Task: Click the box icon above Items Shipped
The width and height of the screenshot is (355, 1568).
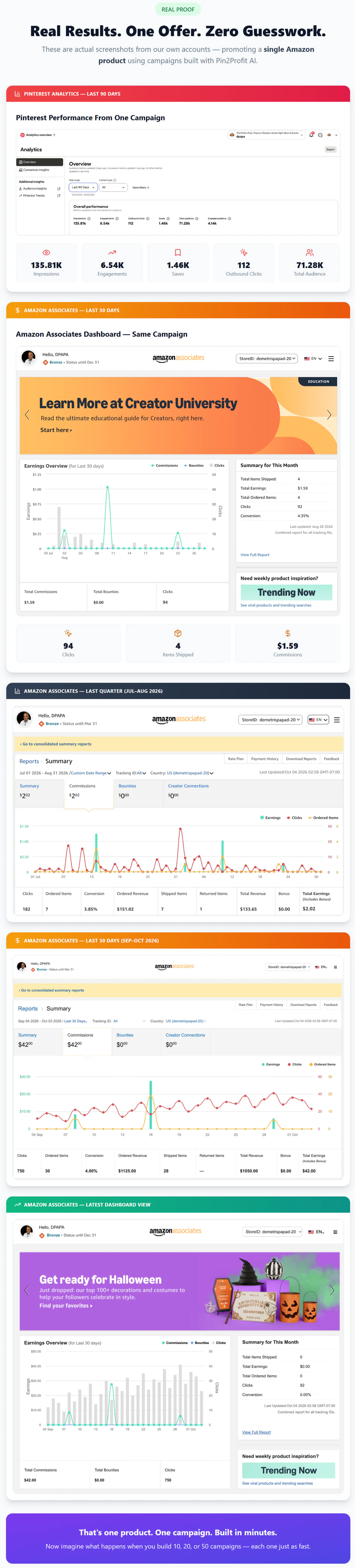Action: (178, 634)
